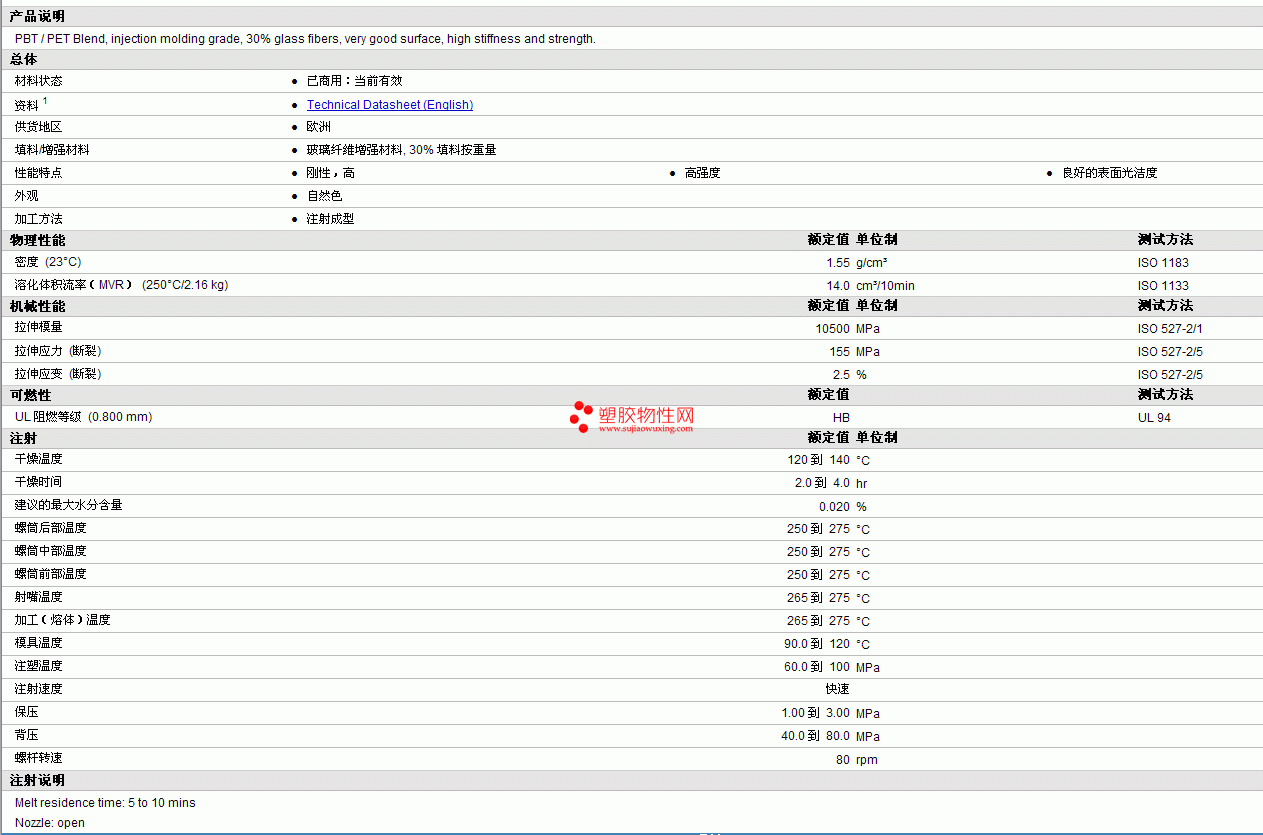Click the 外观 row label
This screenshot has height=835, width=1263.
pyautogui.click(x=26, y=196)
